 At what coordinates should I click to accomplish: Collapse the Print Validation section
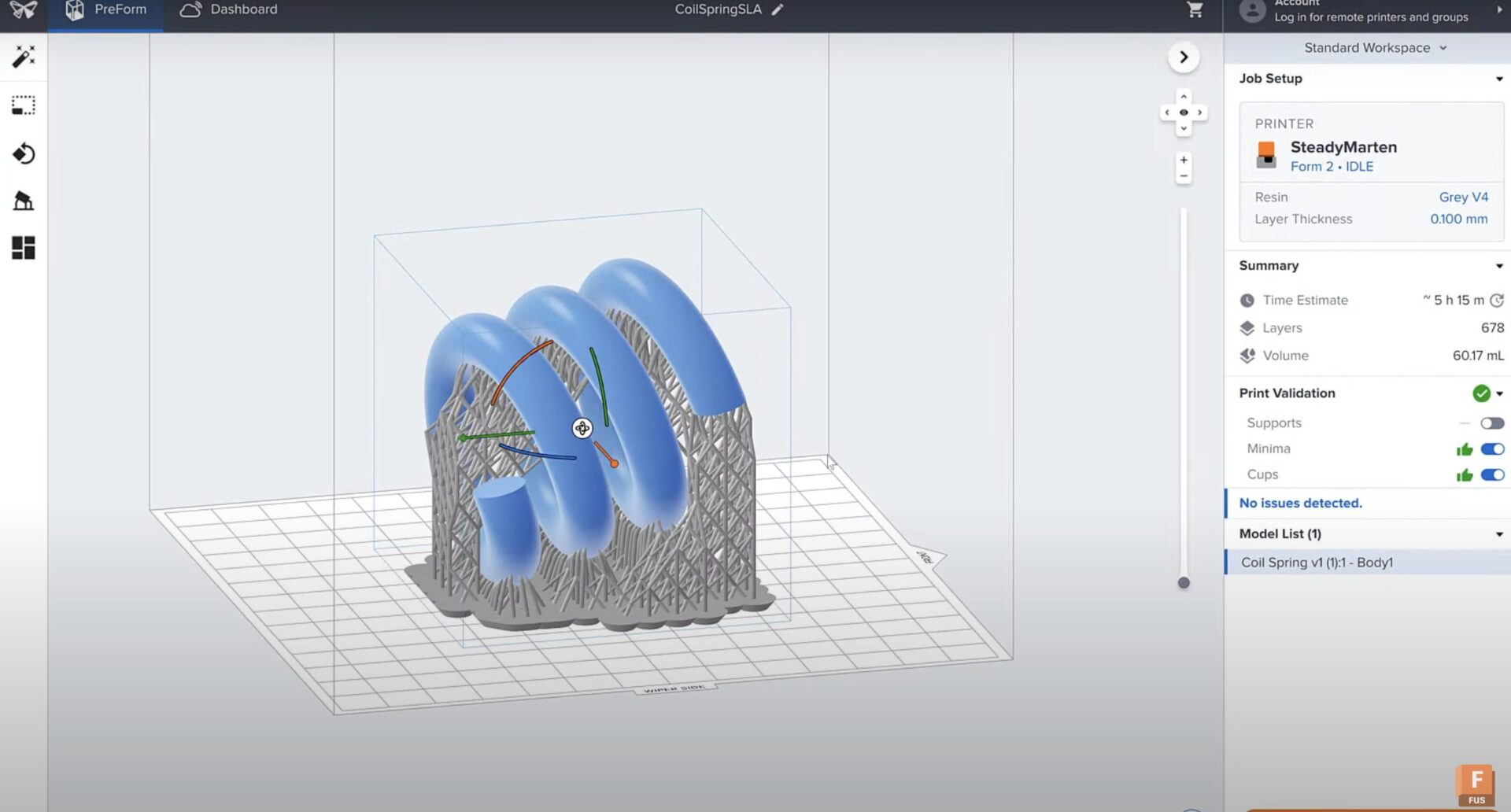[x=1500, y=393]
